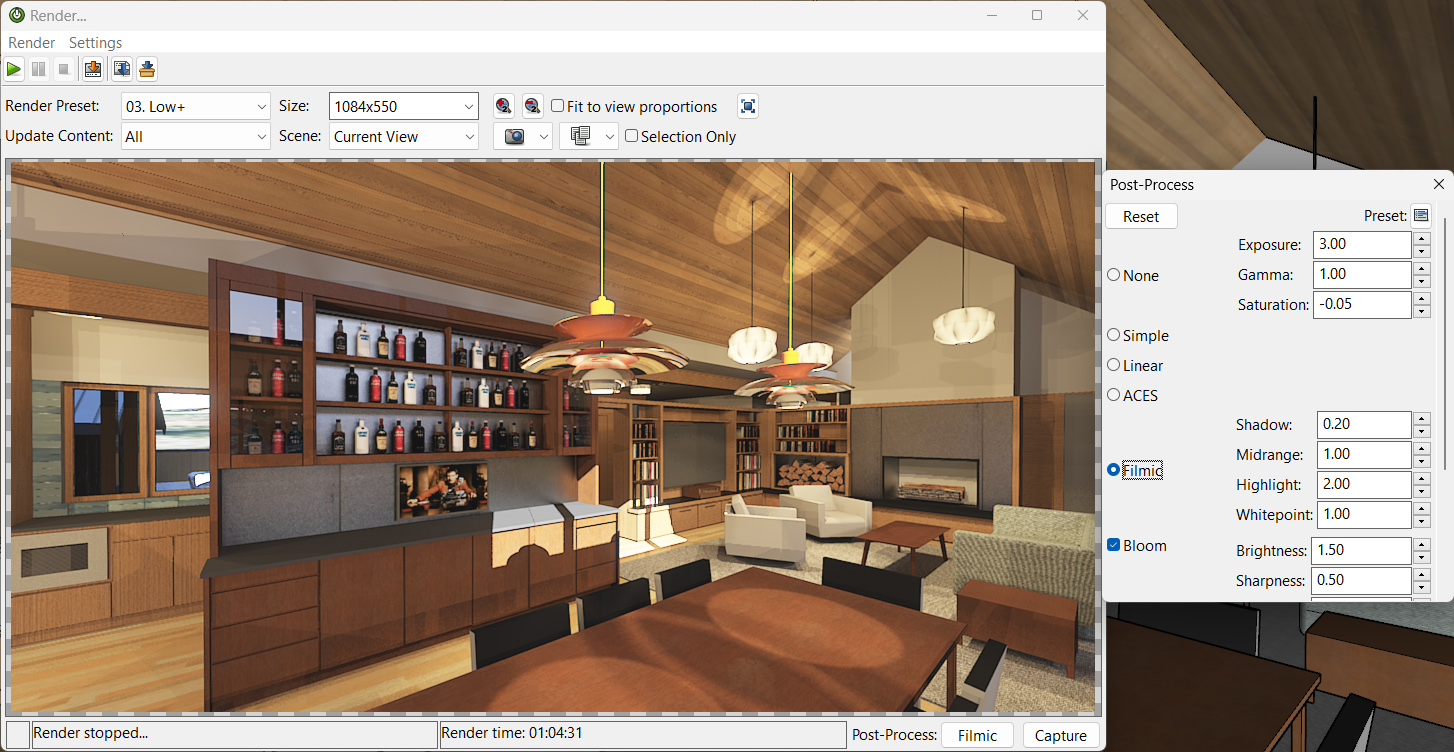Open the Render menu

(32, 42)
